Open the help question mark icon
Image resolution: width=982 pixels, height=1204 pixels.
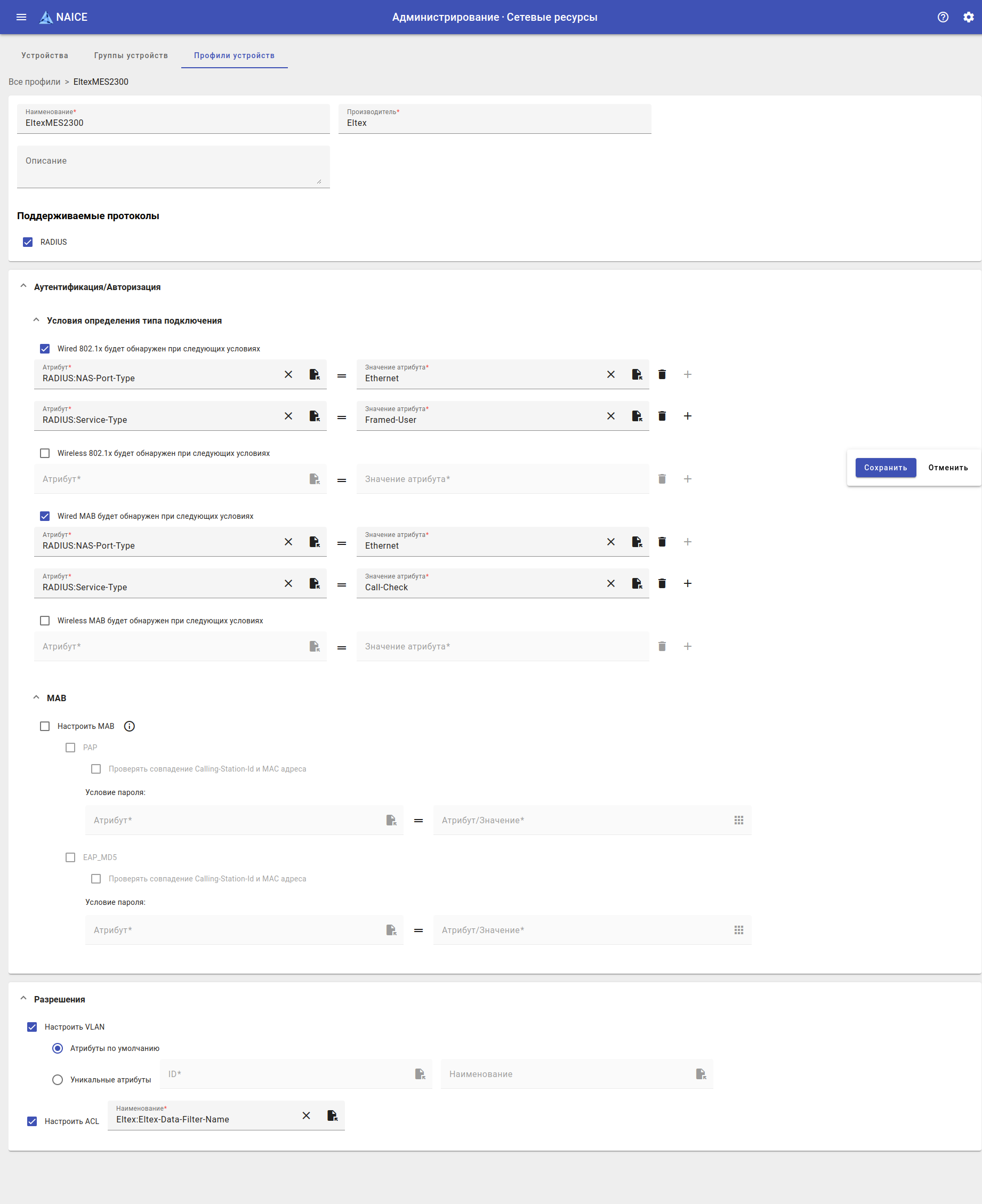(x=943, y=17)
